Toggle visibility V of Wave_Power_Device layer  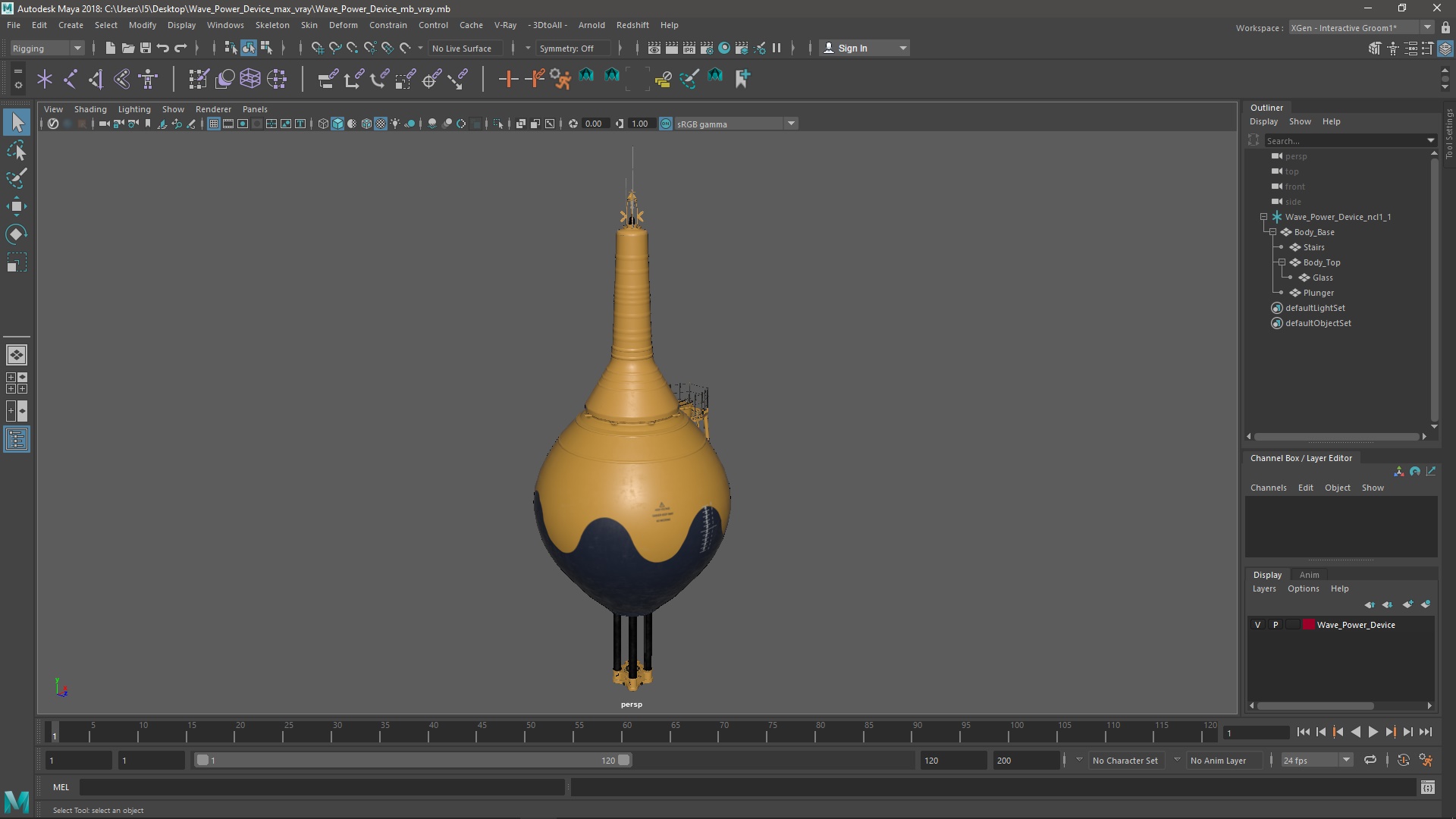tap(1258, 625)
